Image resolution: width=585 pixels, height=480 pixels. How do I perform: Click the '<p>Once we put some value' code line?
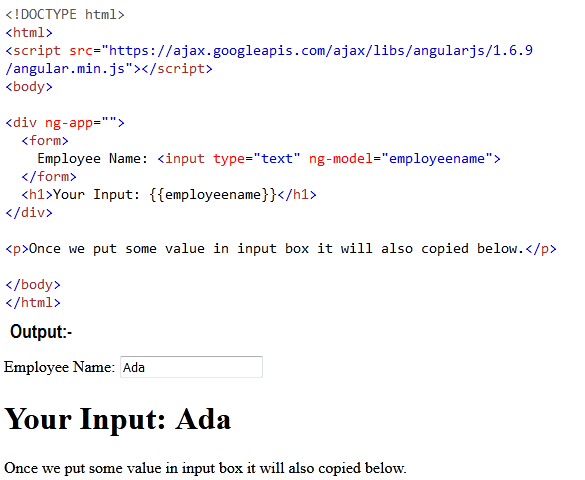(x=281, y=249)
